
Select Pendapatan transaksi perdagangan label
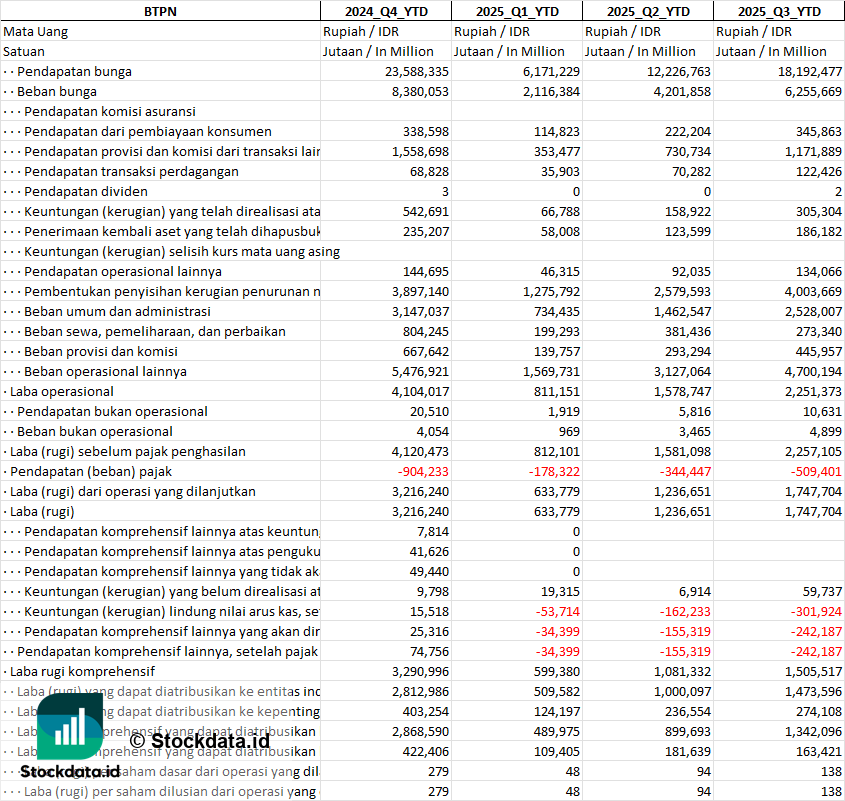[x=131, y=171]
